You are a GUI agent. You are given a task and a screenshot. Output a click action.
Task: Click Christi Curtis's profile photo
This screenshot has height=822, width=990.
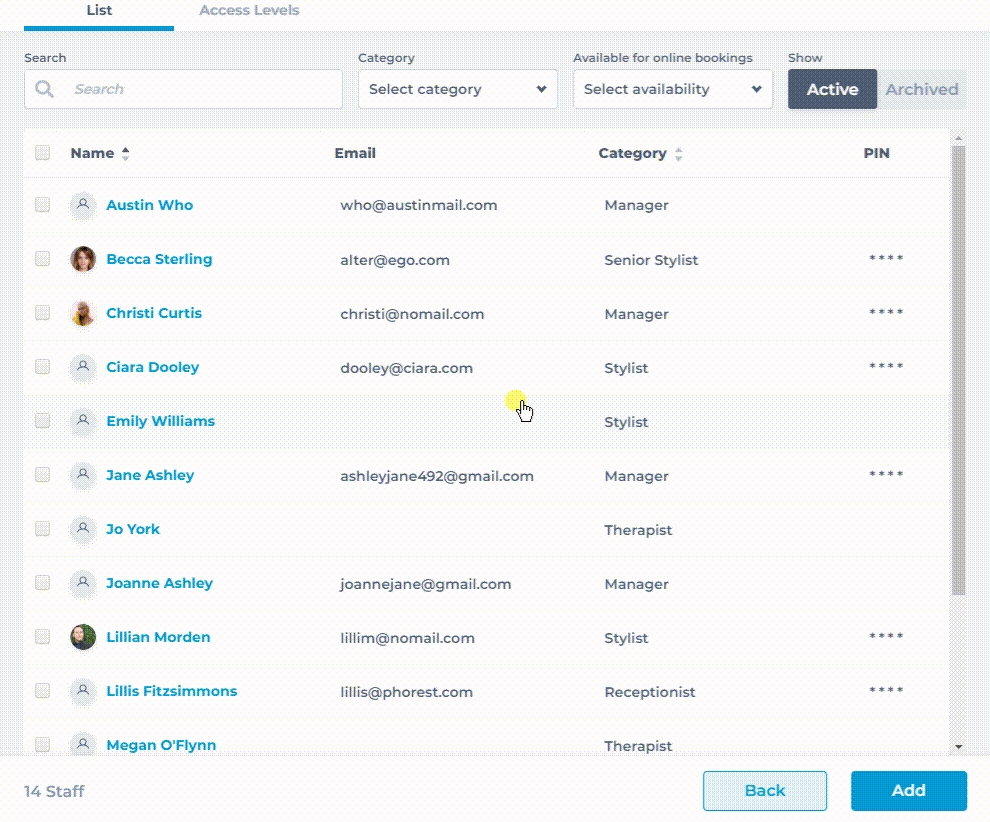82,312
